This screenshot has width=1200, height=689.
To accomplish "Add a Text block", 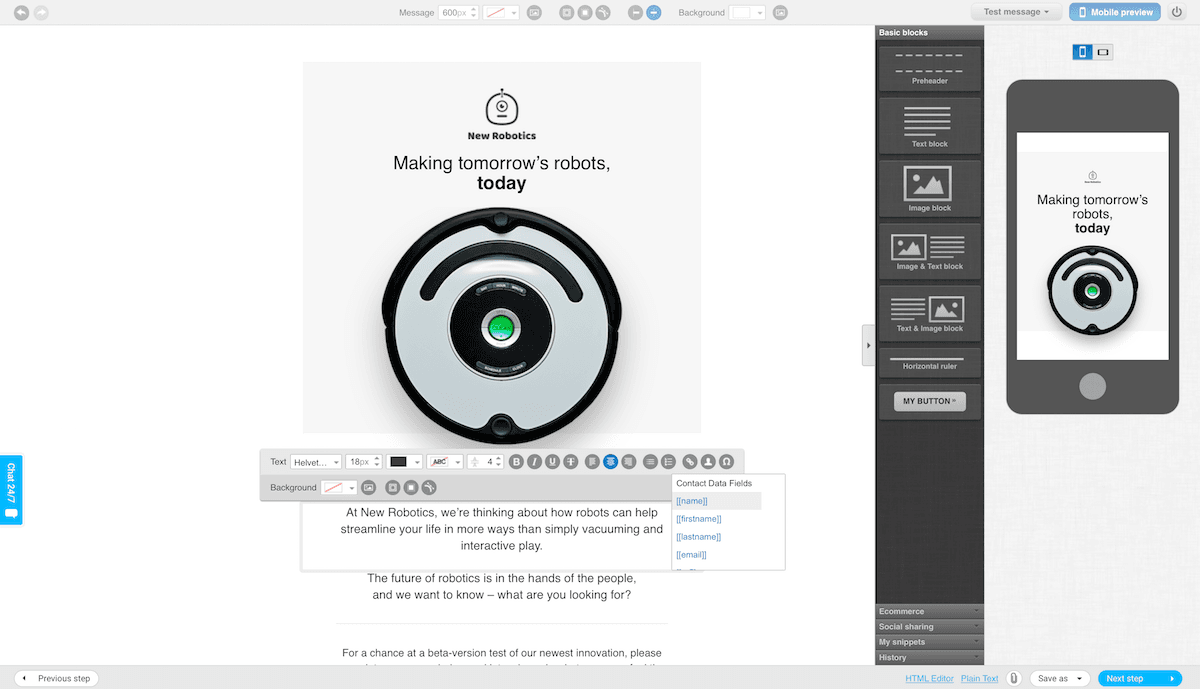I will pyautogui.click(x=930, y=125).
